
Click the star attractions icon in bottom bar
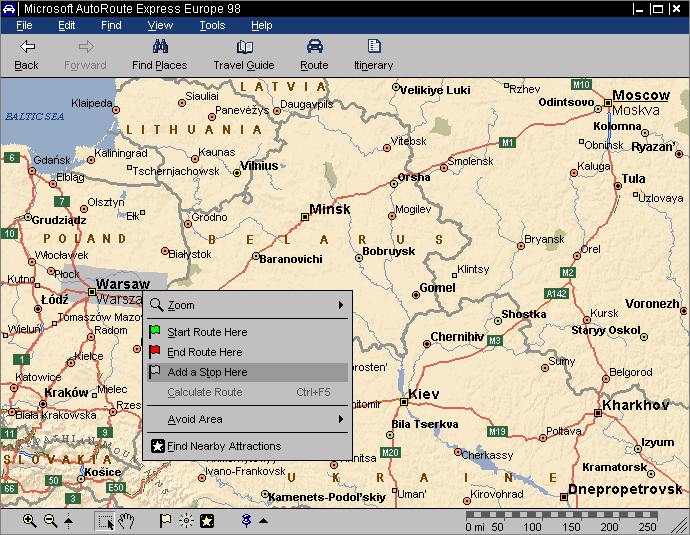pos(207,521)
